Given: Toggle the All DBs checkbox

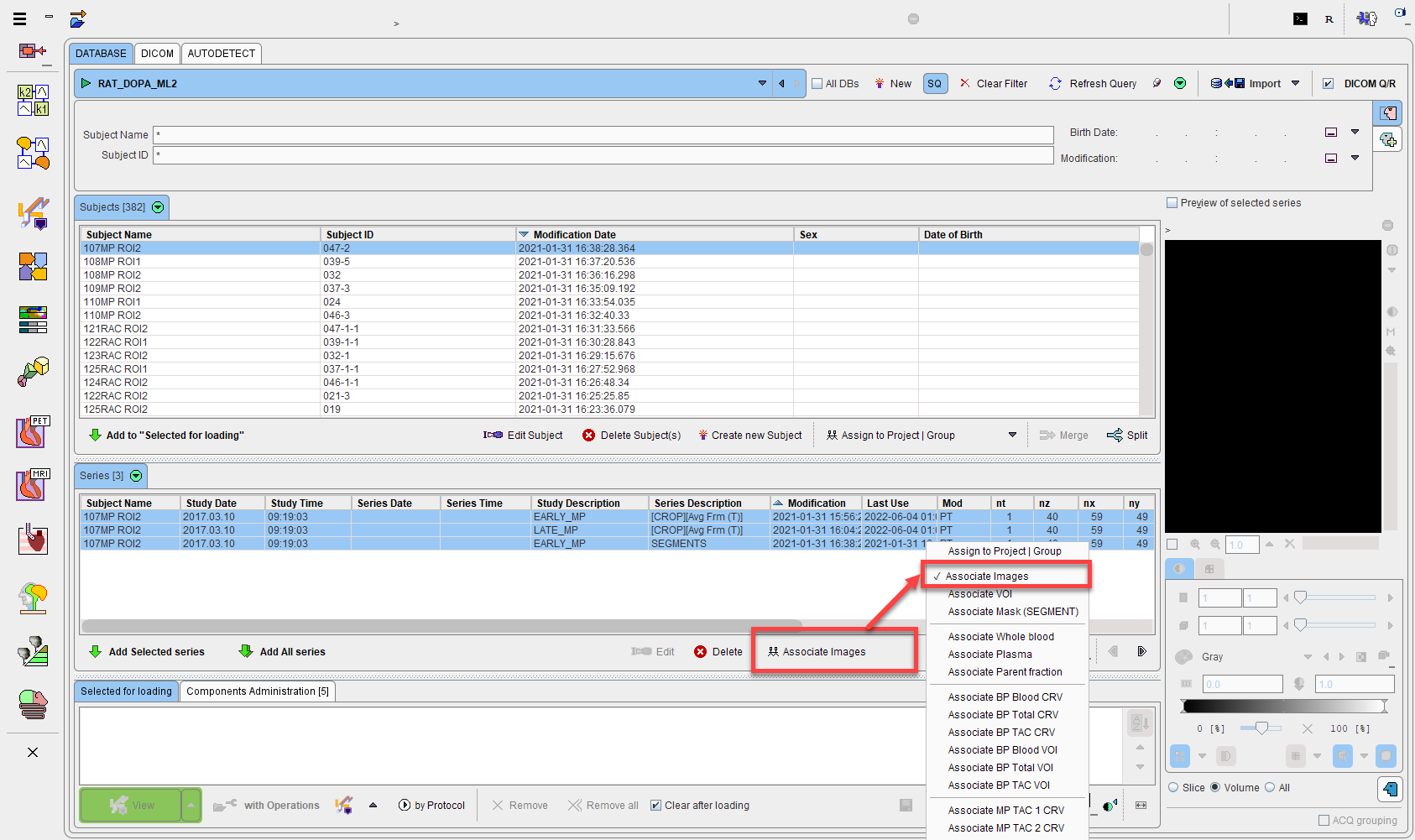Looking at the screenshot, I should click(817, 83).
